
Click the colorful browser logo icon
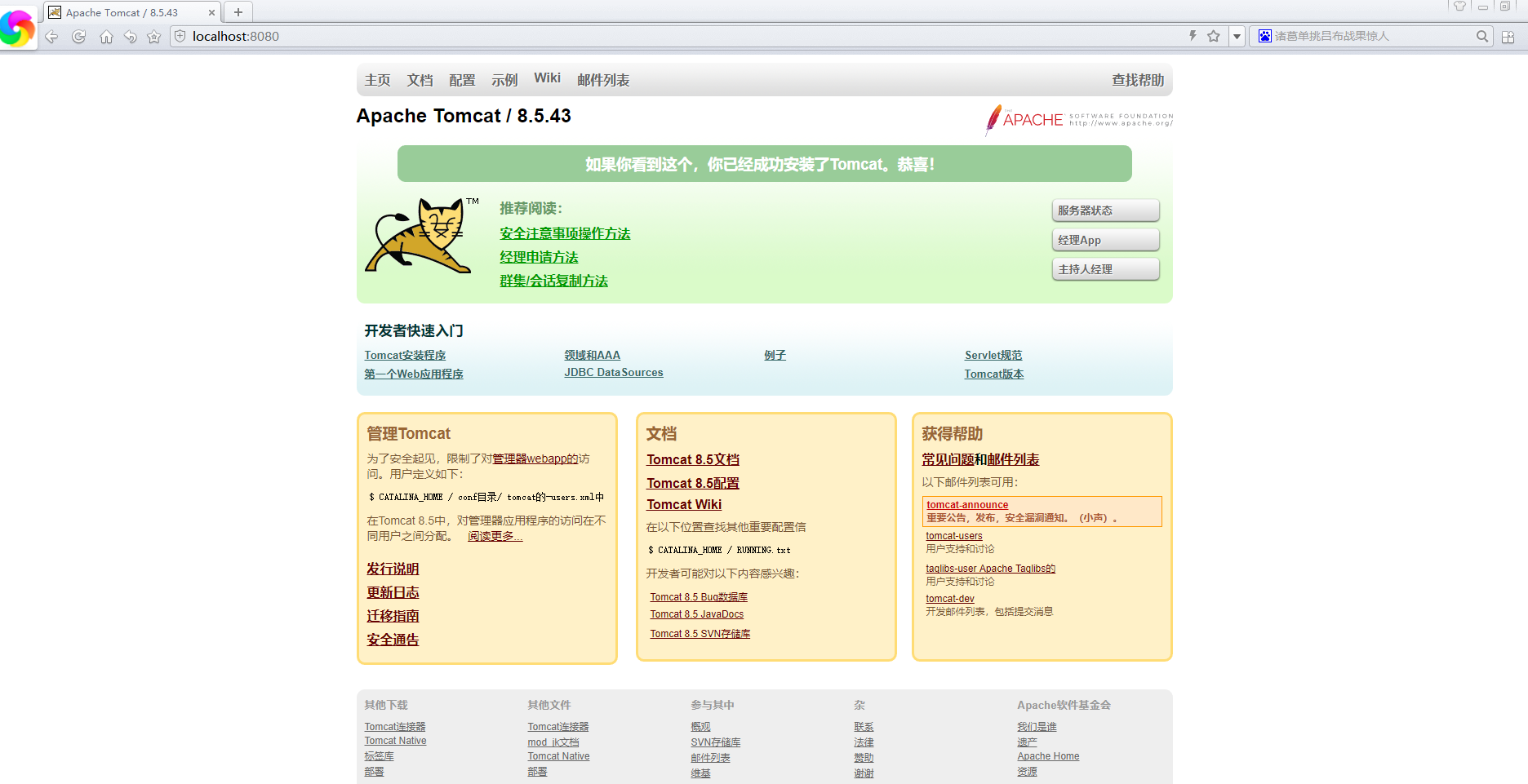pyautogui.click(x=16, y=28)
